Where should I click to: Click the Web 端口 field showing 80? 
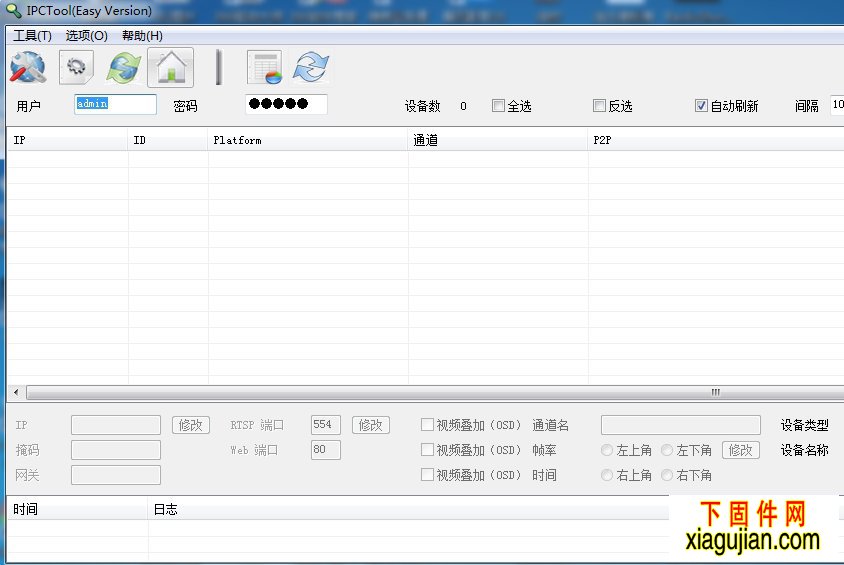tap(326, 450)
